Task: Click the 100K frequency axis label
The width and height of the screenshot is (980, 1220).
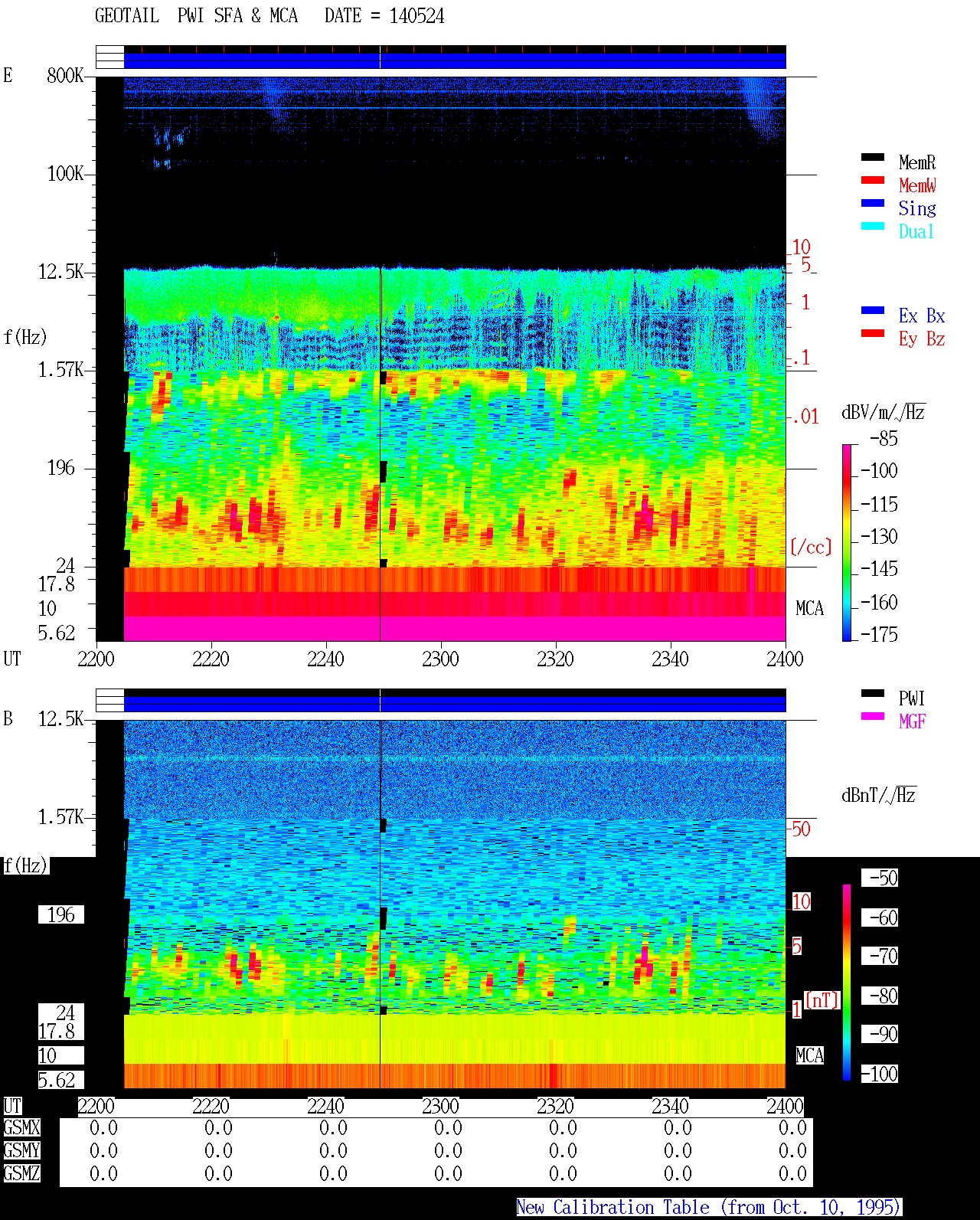Action: click(x=65, y=173)
